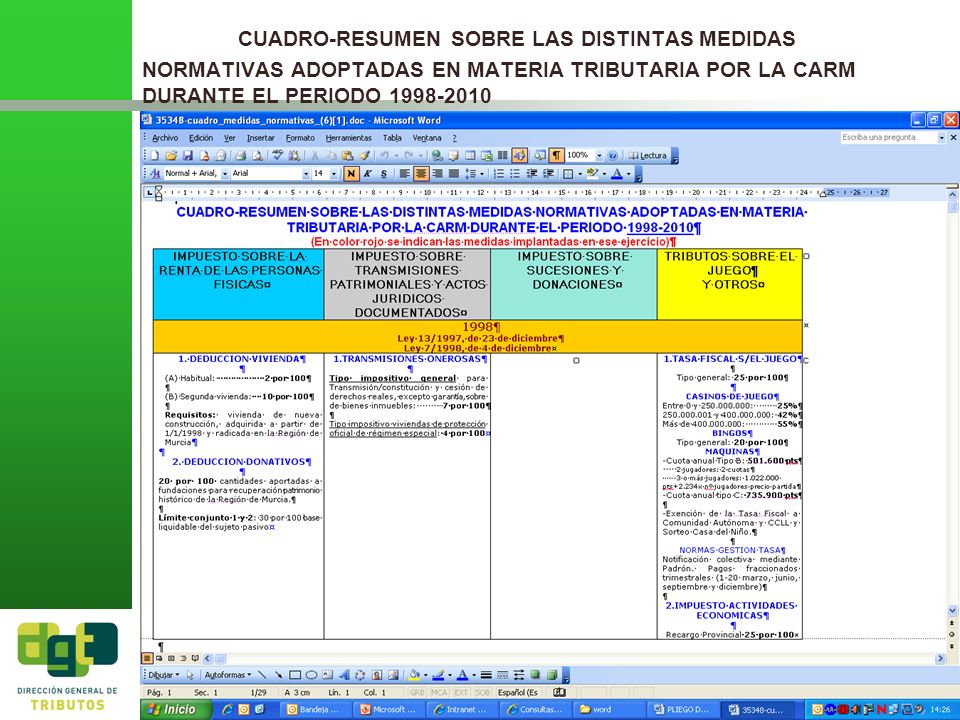Click the Undo arrow icon
Viewport: 960px width, 720px height.
(x=384, y=156)
